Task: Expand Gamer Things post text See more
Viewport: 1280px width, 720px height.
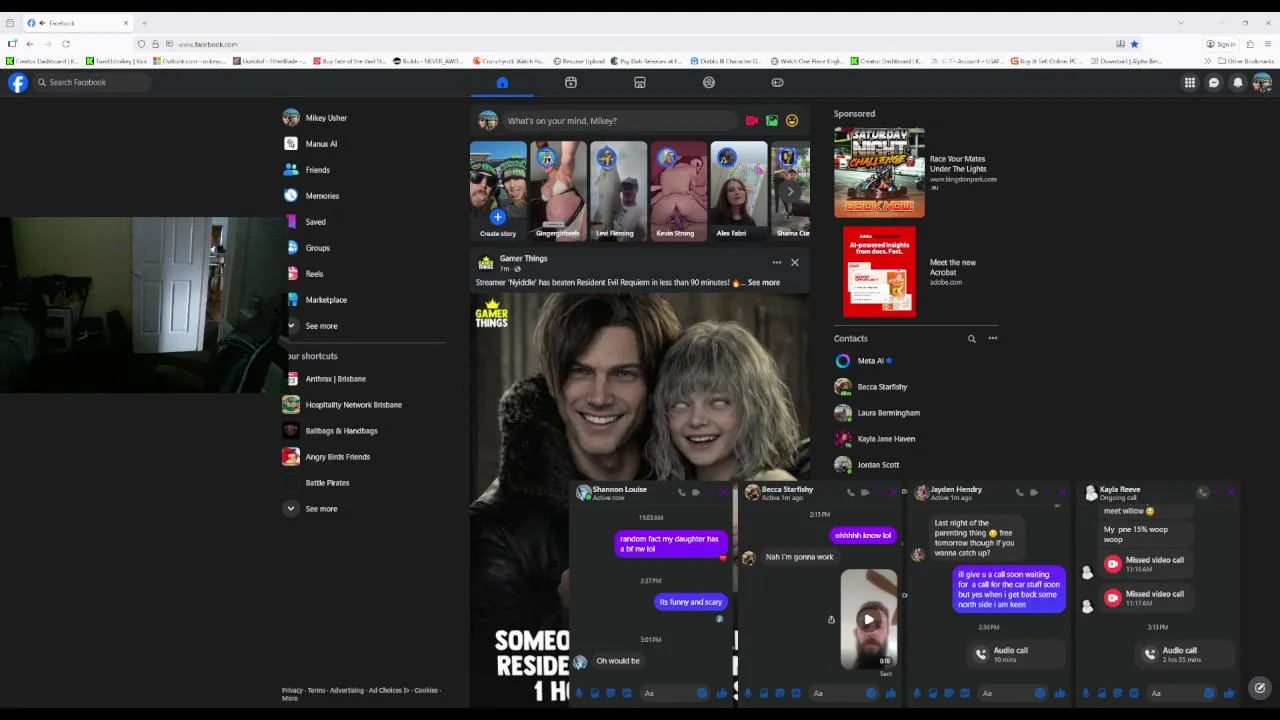Action: [x=763, y=283]
